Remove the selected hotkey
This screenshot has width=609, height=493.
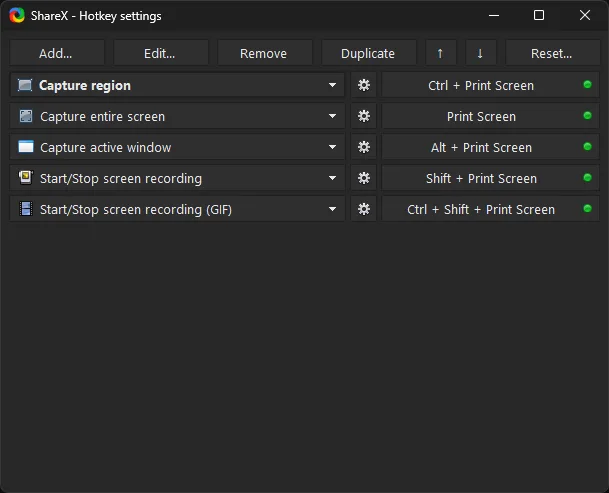264,53
